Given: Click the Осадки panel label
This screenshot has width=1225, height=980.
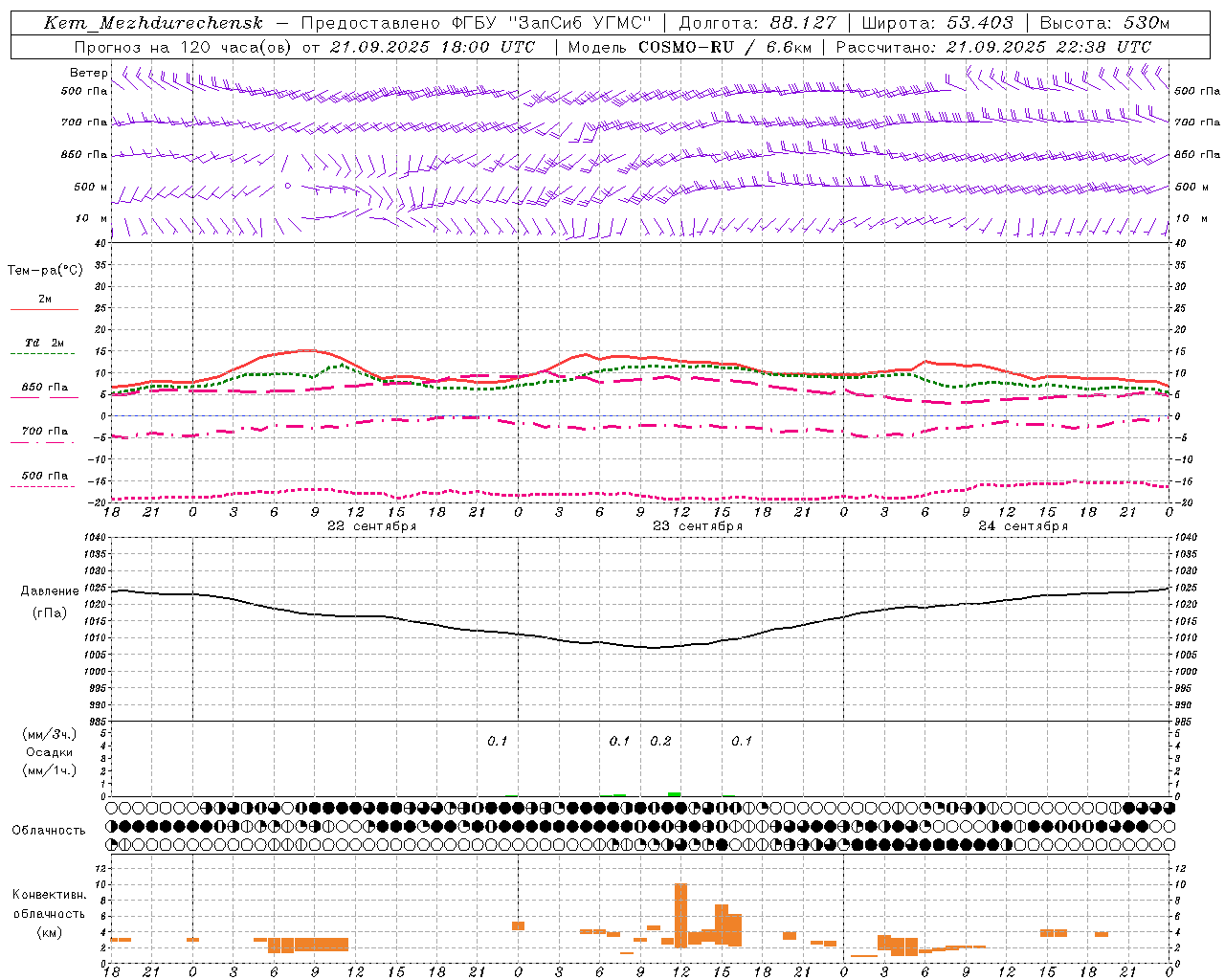Looking at the screenshot, I should point(49,752).
